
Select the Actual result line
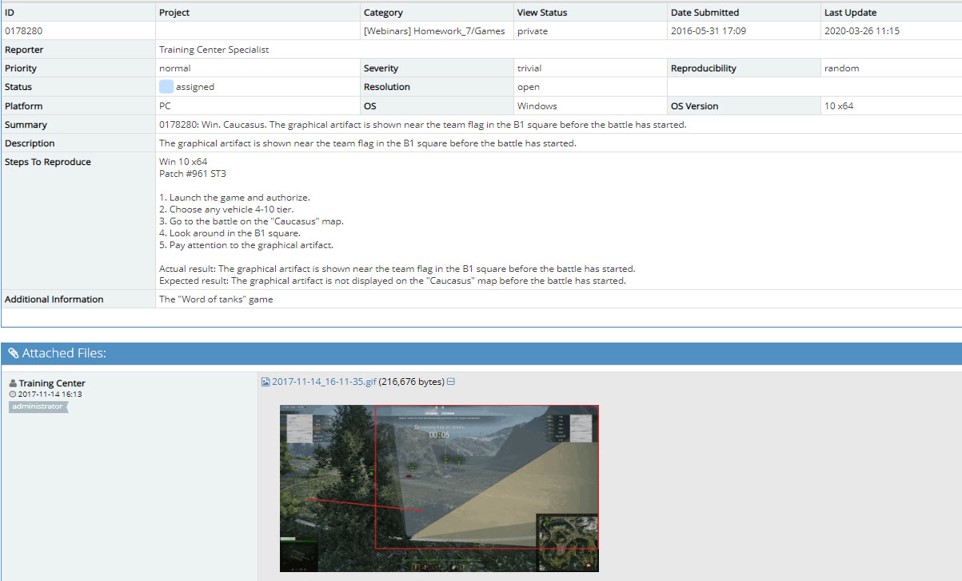[x=397, y=269]
